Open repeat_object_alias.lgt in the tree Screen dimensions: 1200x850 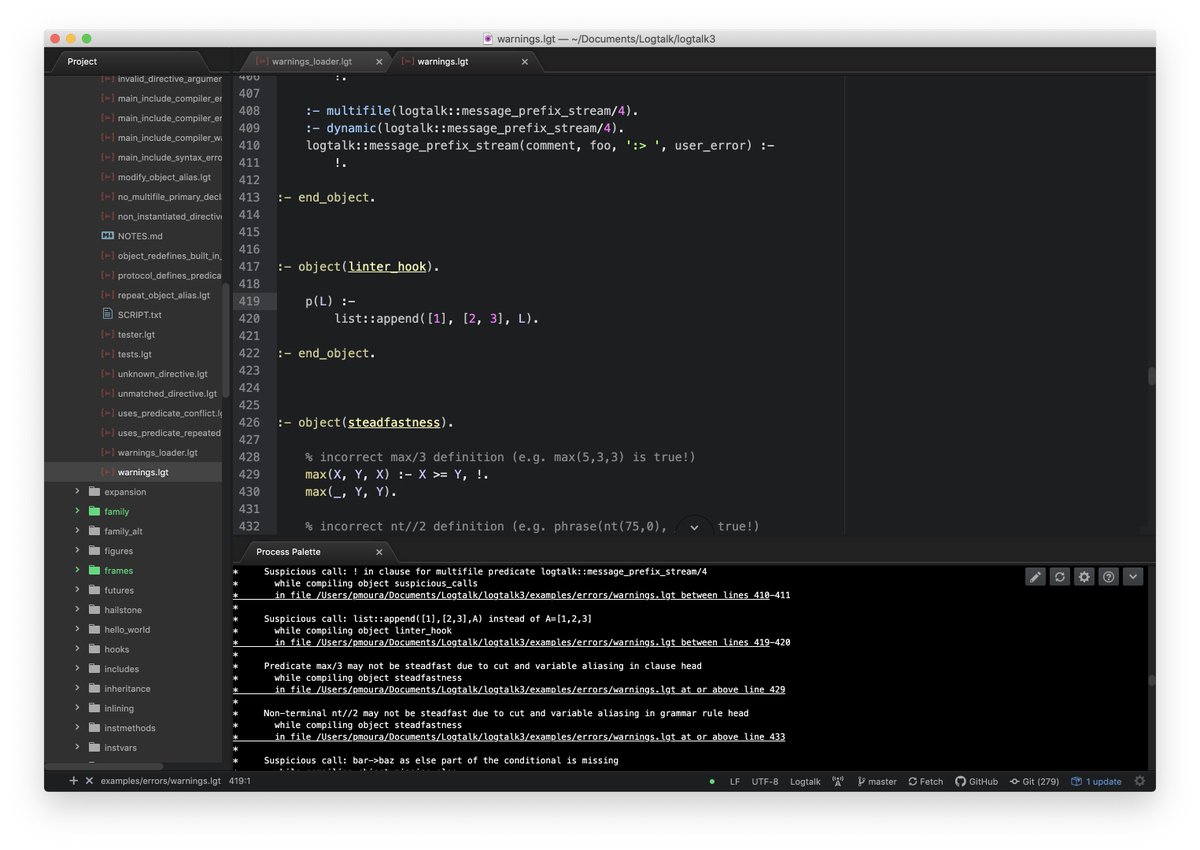point(164,295)
